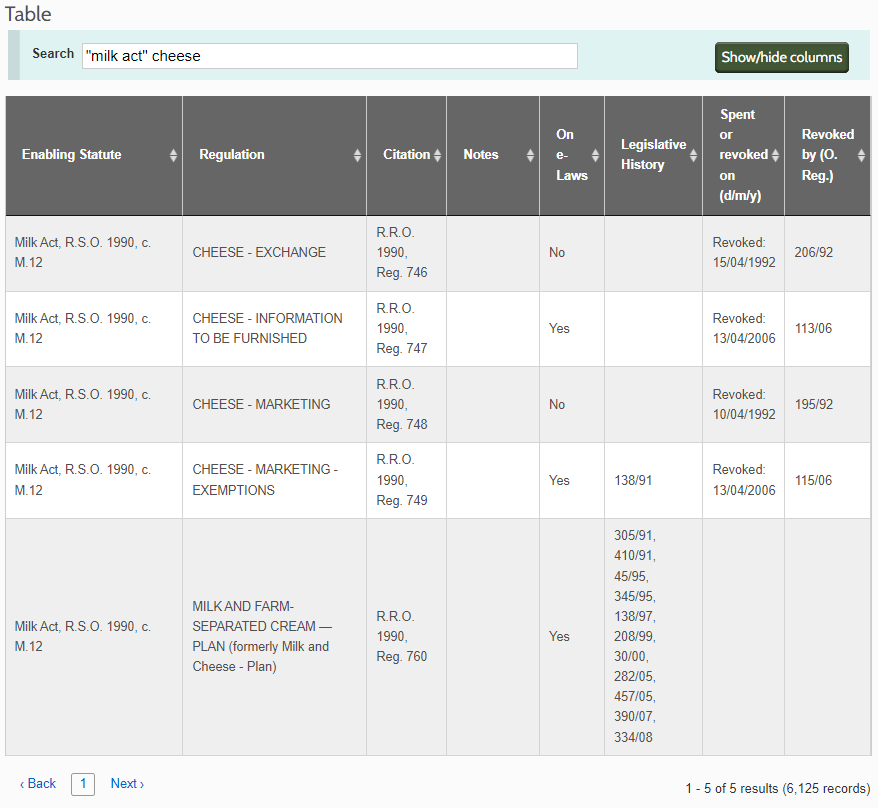Viewport: 878px width, 808px height.
Task: Sort the Spent or revoked on column icon
Action: click(x=774, y=155)
